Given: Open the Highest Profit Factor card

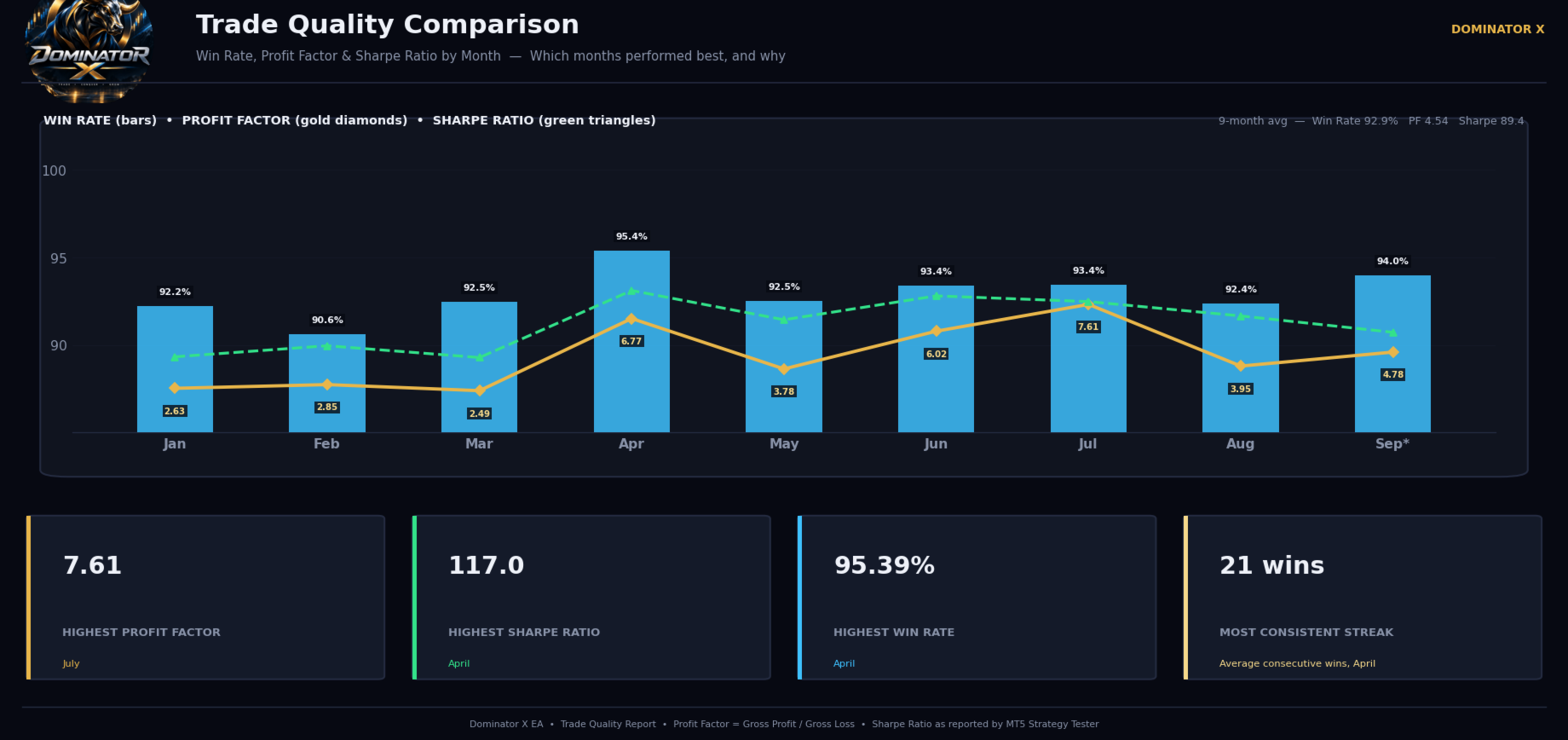Looking at the screenshot, I should pyautogui.click(x=205, y=597).
